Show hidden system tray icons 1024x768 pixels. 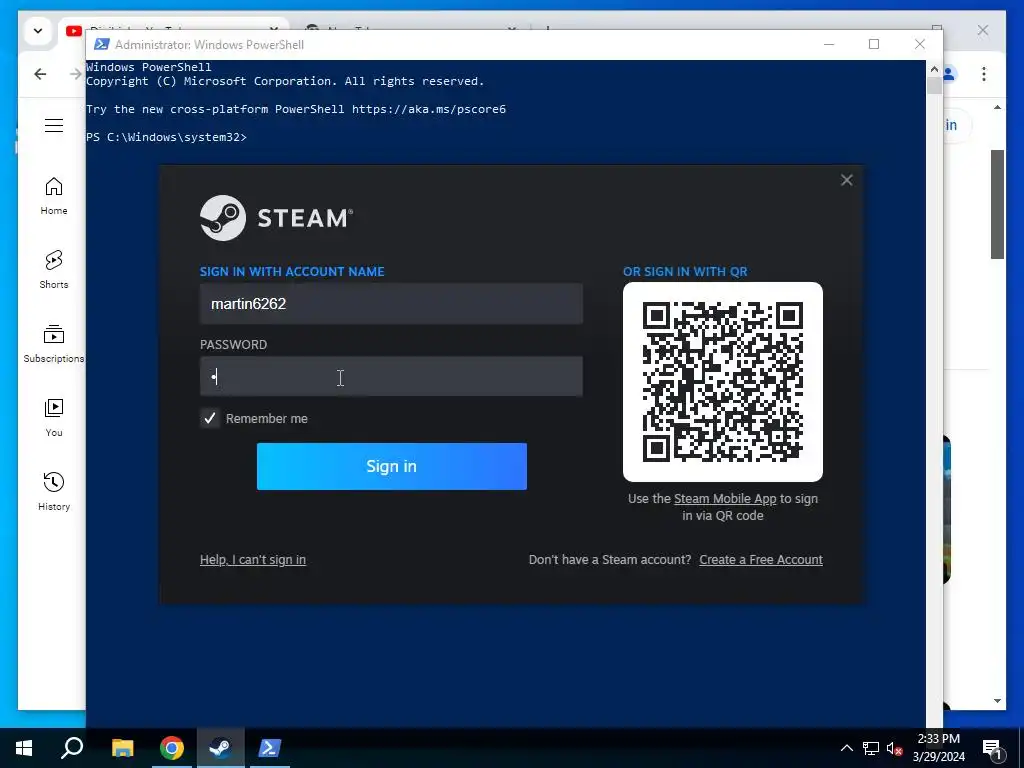pyautogui.click(x=846, y=748)
